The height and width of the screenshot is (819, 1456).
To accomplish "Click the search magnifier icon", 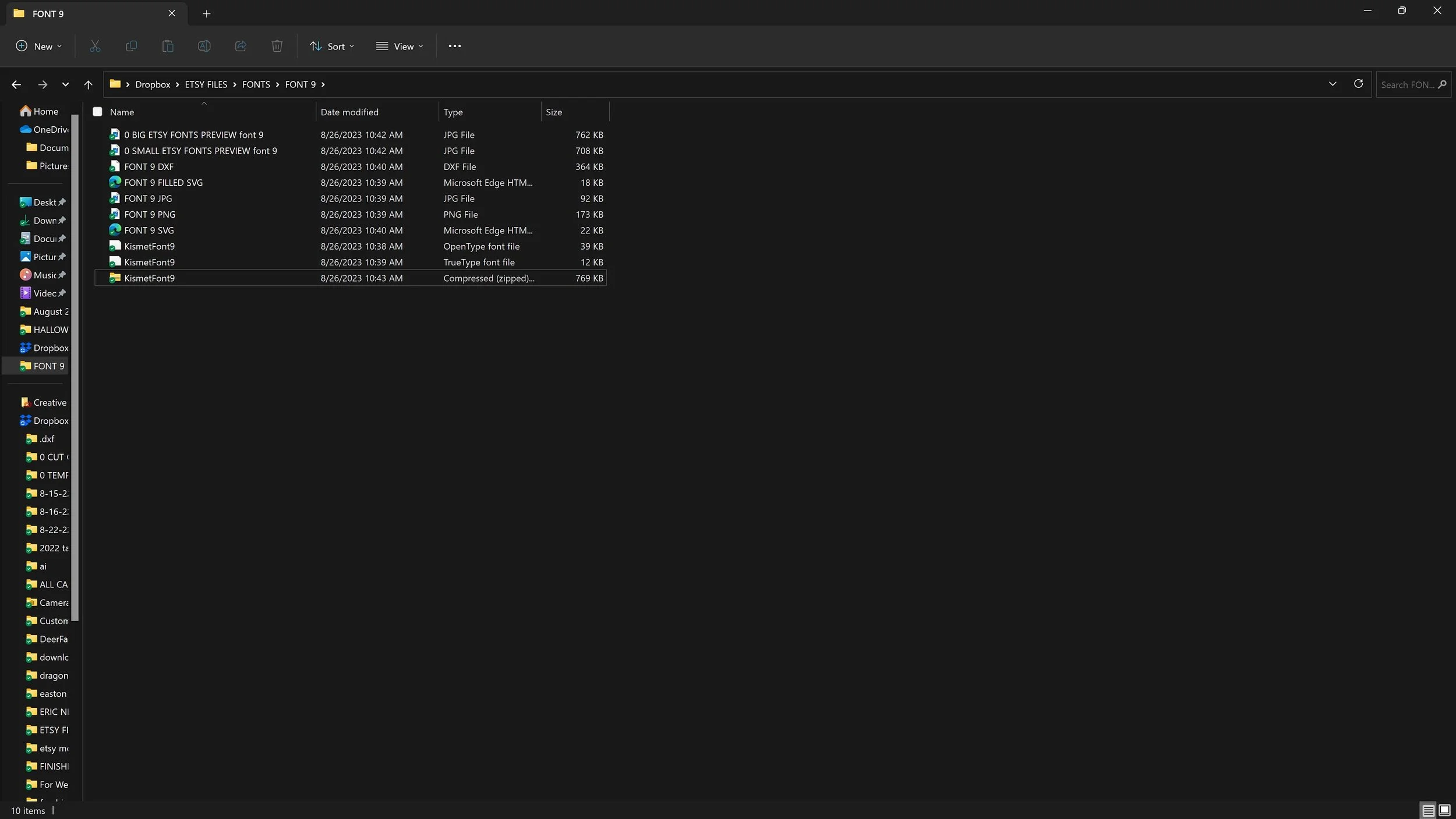I will (1442, 84).
